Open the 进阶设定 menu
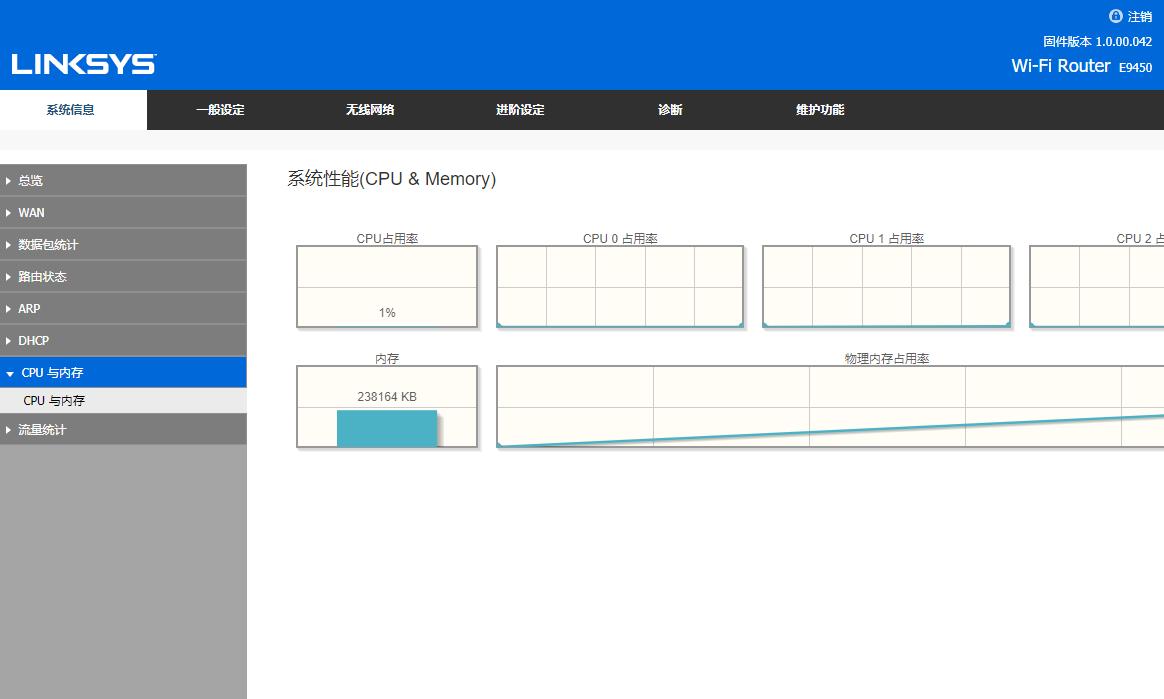The height and width of the screenshot is (699, 1164). point(519,110)
